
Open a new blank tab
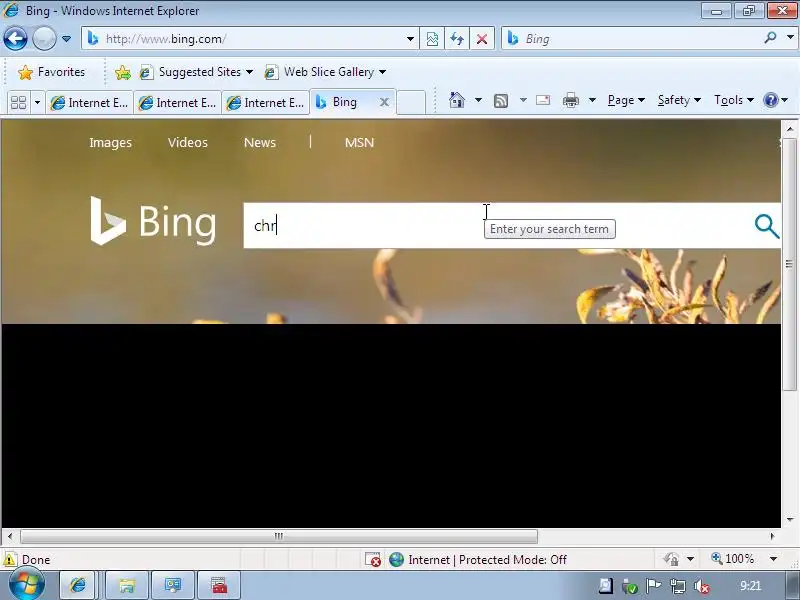pyautogui.click(x=411, y=102)
